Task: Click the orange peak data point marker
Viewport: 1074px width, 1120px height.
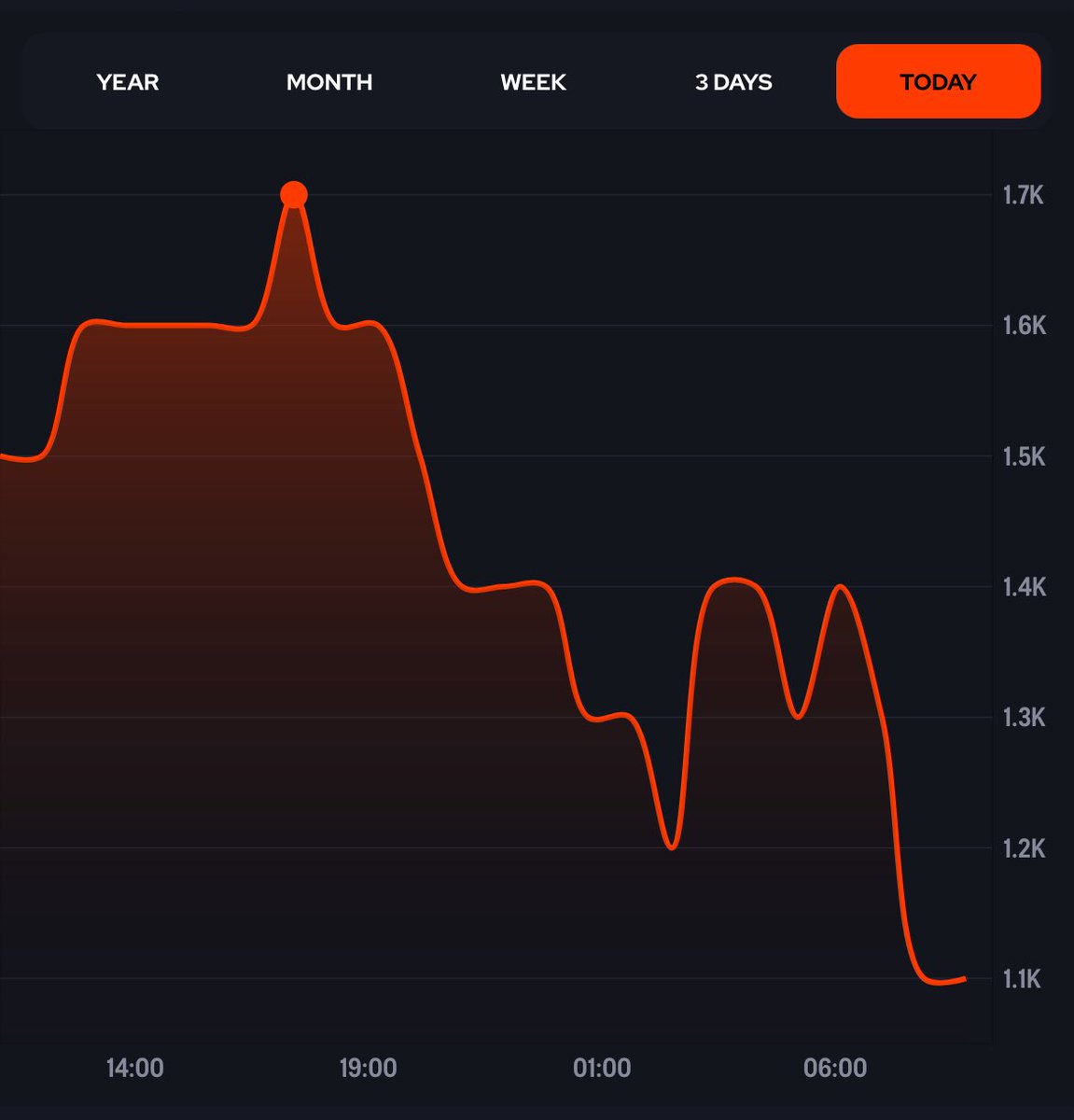Action: pyautogui.click(x=295, y=194)
